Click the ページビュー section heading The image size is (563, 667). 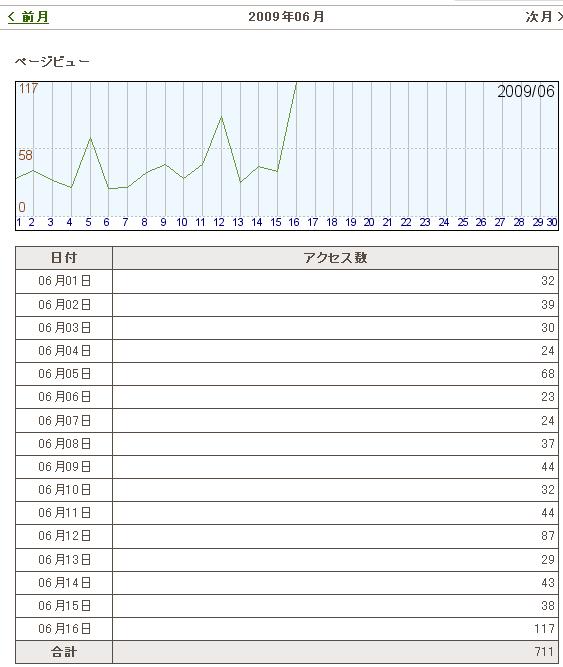coord(52,62)
